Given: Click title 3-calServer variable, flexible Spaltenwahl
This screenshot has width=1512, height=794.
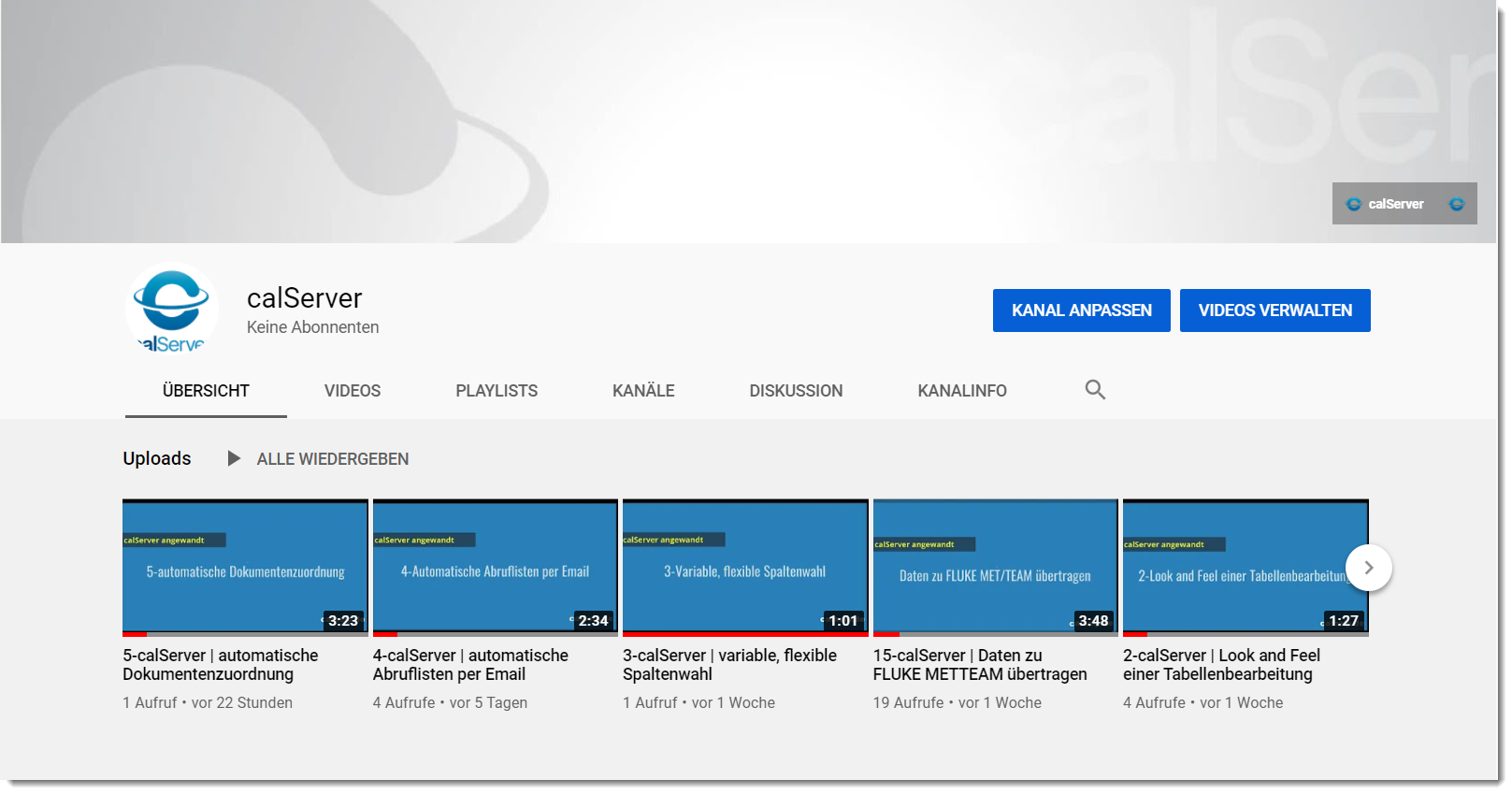Looking at the screenshot, I should 730,665.
